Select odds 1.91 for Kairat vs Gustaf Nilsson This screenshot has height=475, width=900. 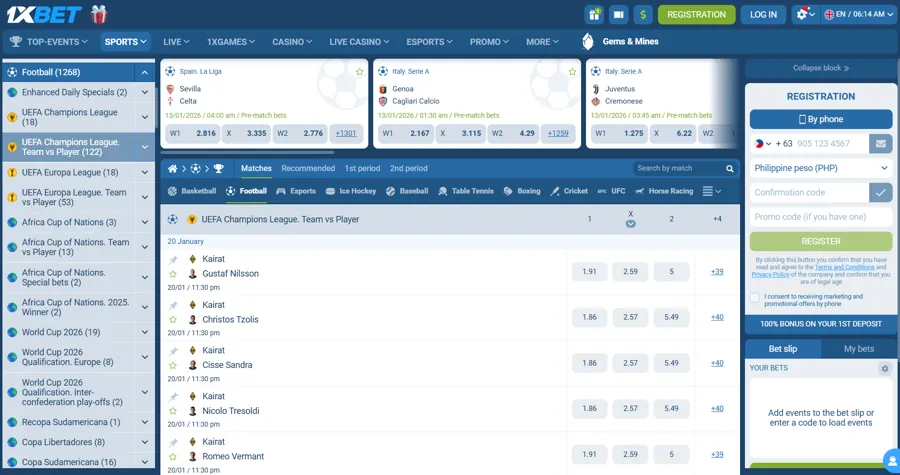[x=589, y=271]
